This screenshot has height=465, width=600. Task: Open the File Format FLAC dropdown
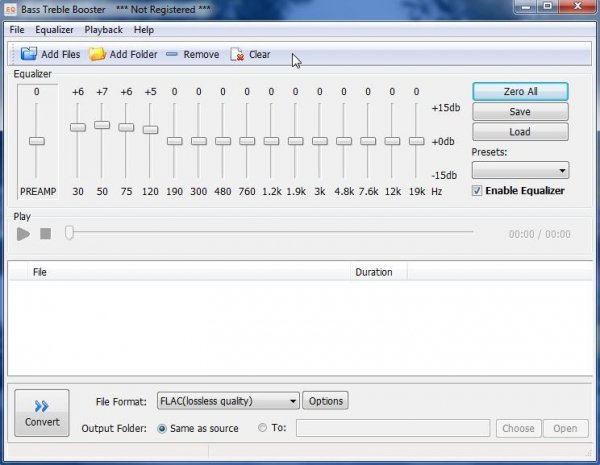(228, 401)
